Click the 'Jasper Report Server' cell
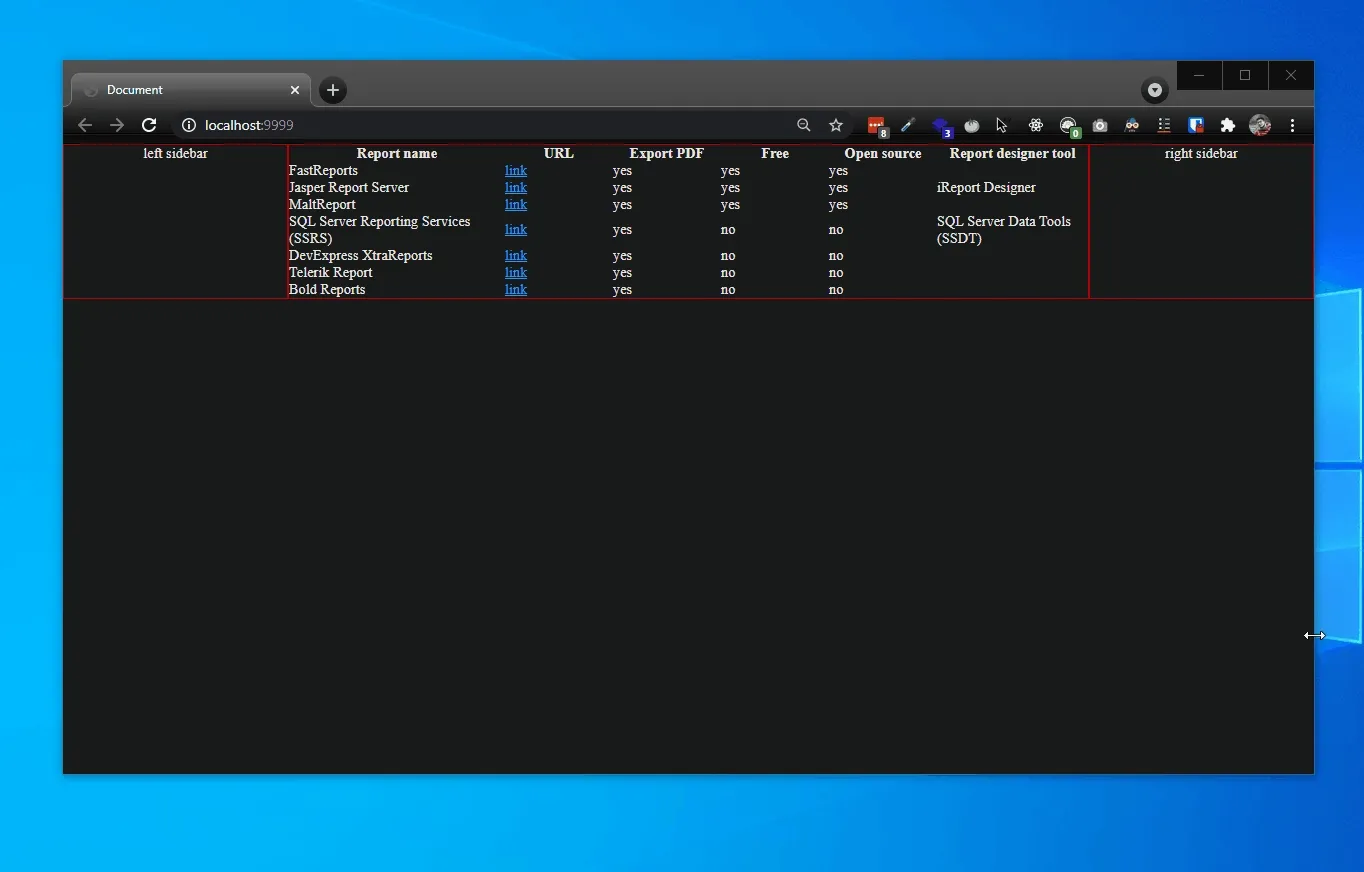Viewport: 1364px width, 872px height. (x=349, y=188)
